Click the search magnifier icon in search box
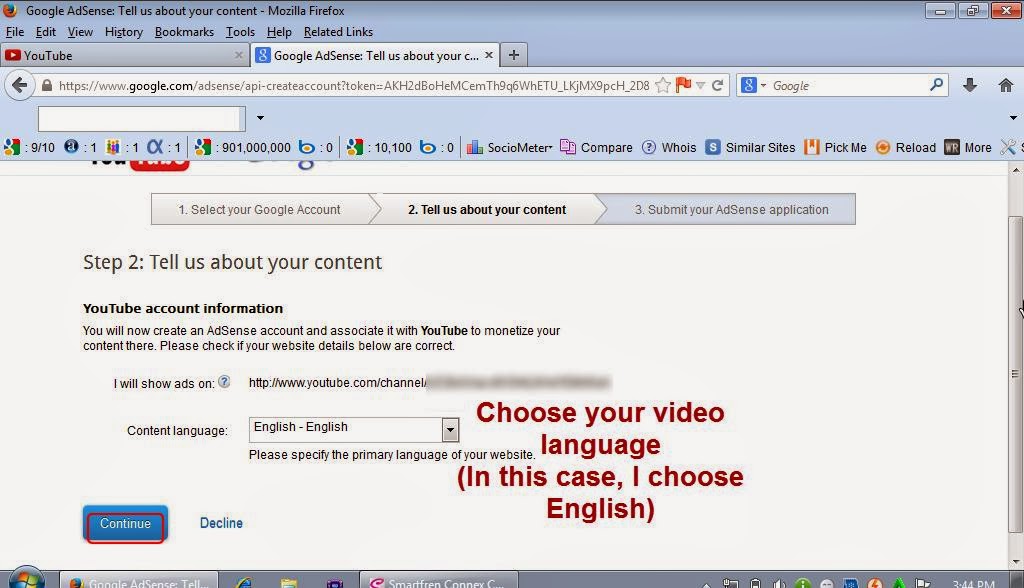This screenshot has width=1024, height=588. point(936,85)
